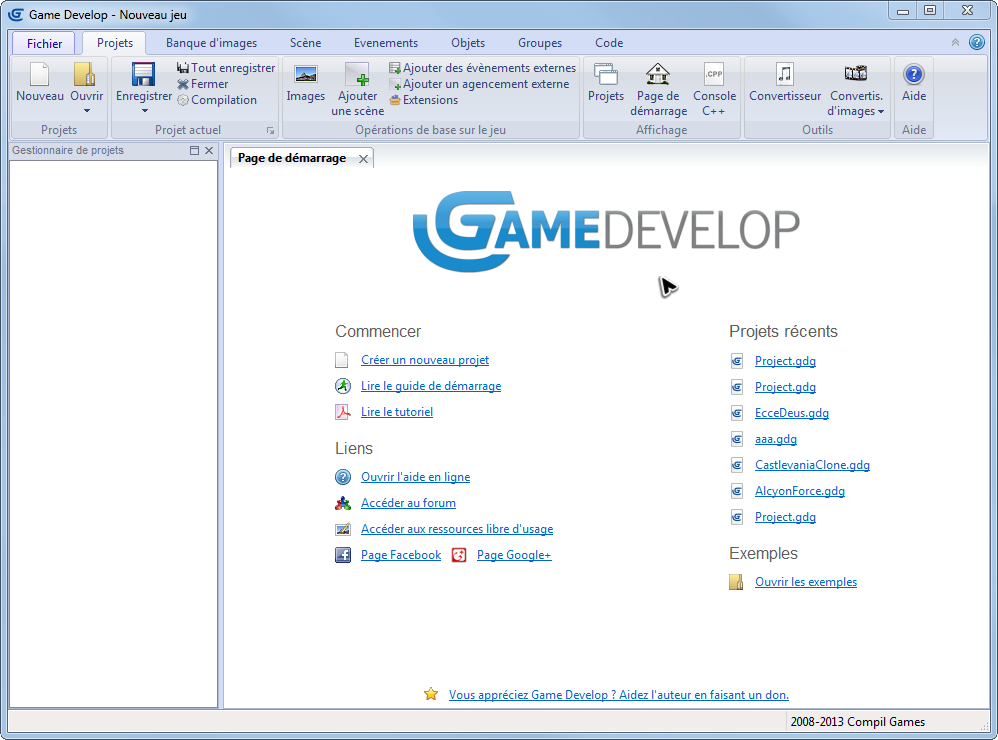This screenshot has width=998, height=740.
Task: Open Accéder aux ressources libre d'usage
Action: [456, 529]
